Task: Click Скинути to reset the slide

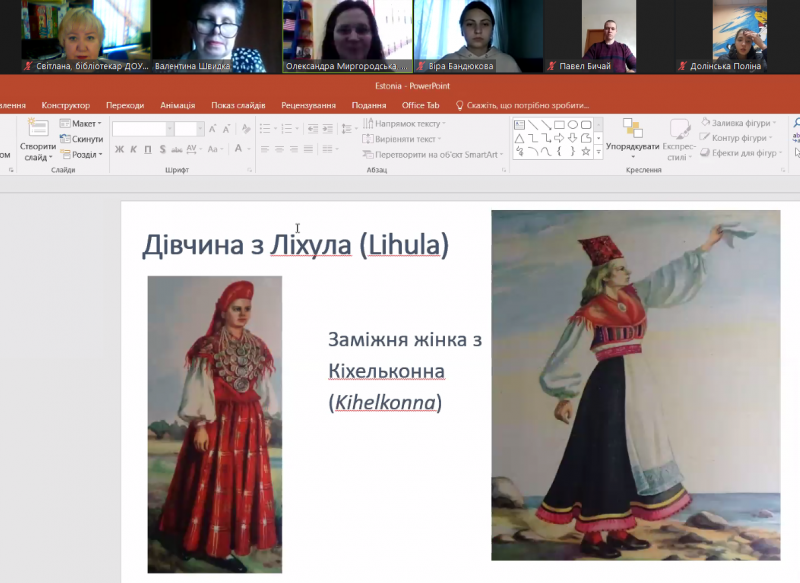Action: [x=82, y=139]
